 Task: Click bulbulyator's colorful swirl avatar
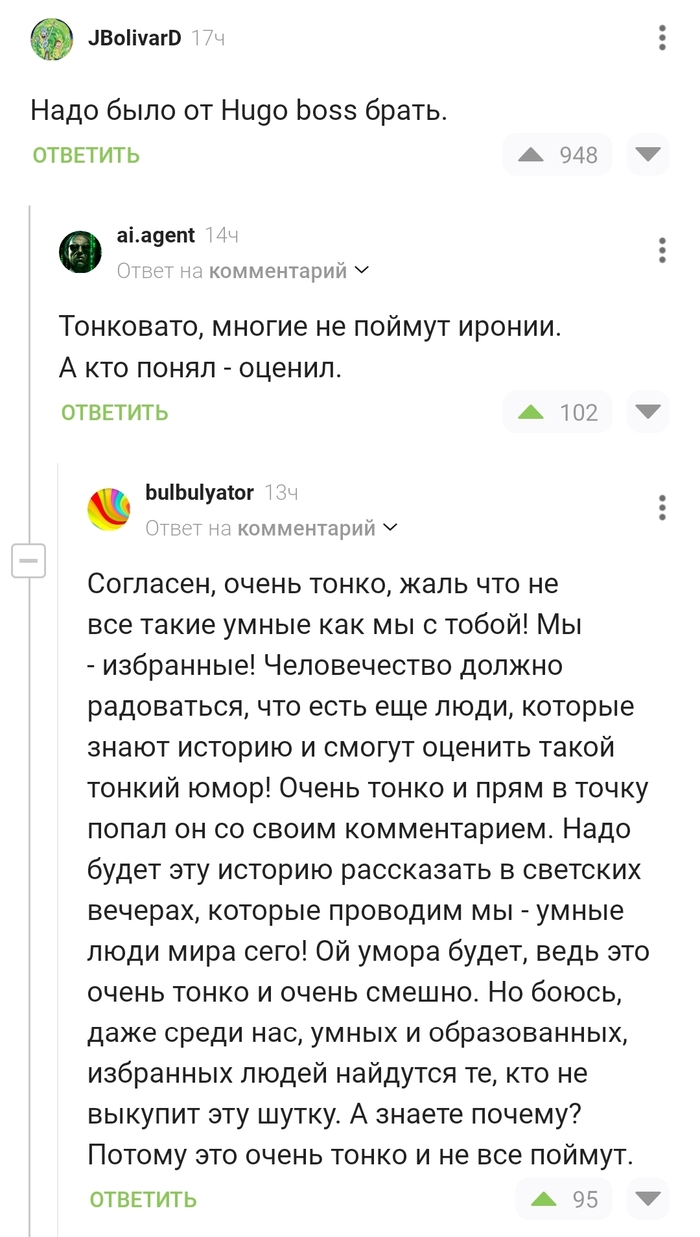110,508
